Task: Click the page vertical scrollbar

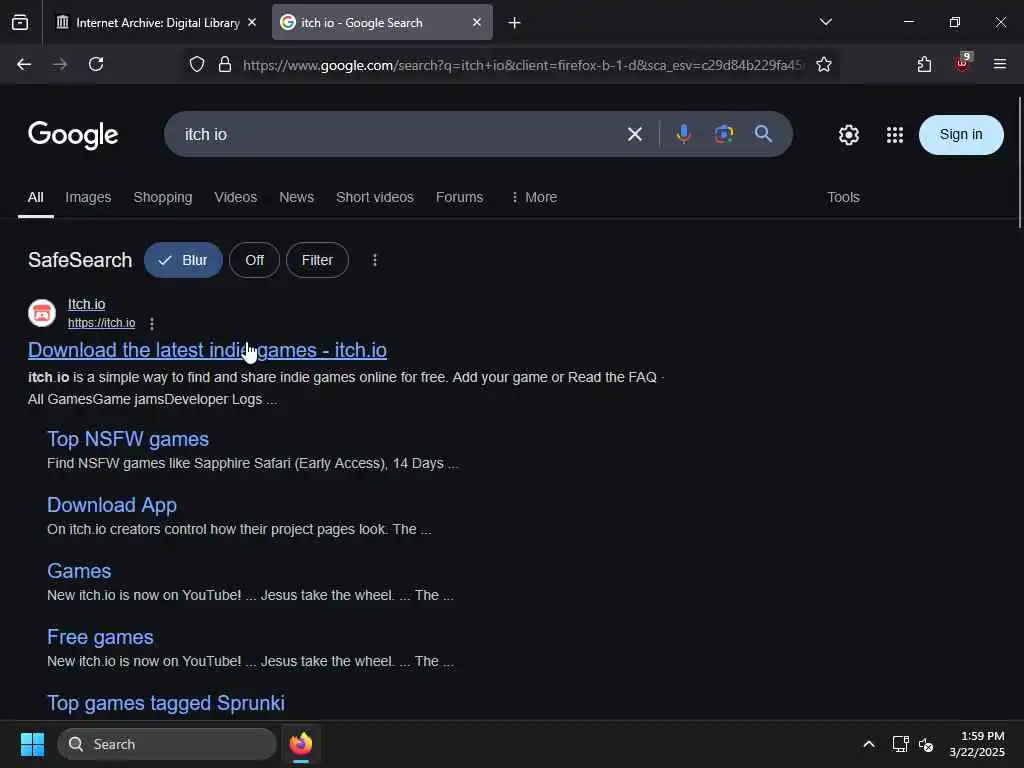Action: click(x=1019, y=163)
